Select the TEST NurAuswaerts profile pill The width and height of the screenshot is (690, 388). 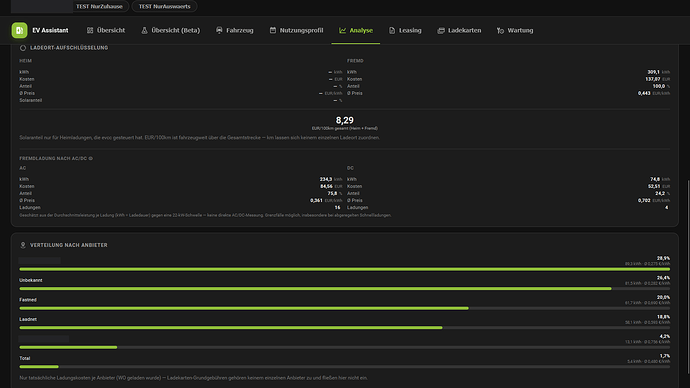pos(165,6)
